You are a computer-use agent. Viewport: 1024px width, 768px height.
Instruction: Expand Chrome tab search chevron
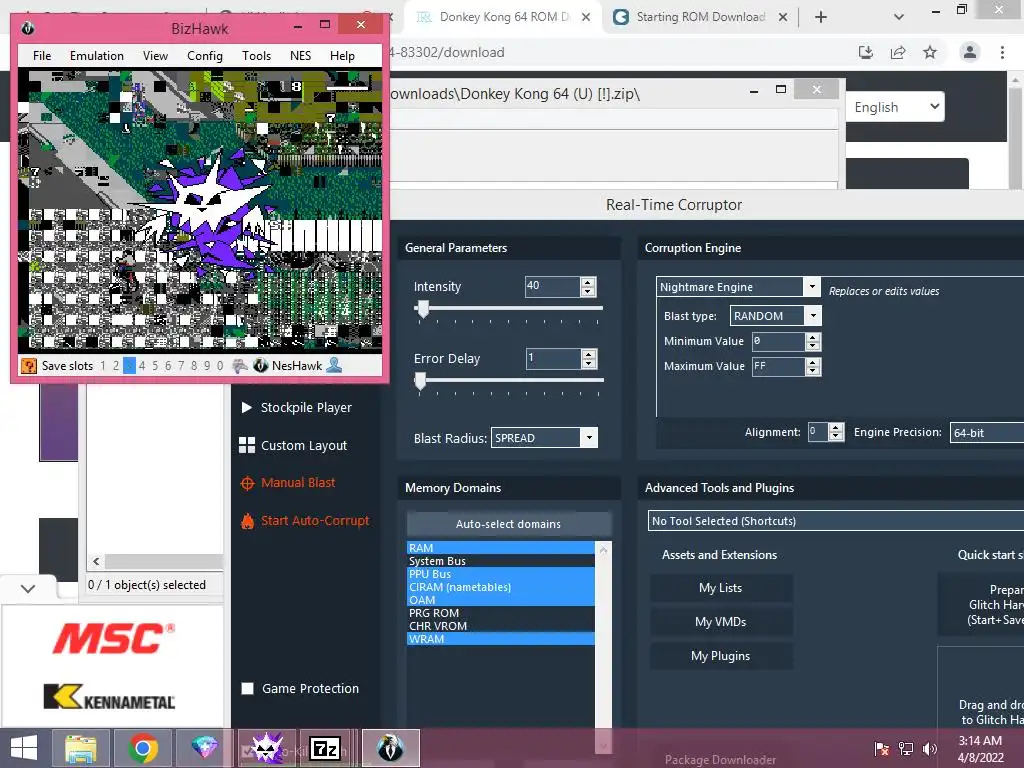899,17
